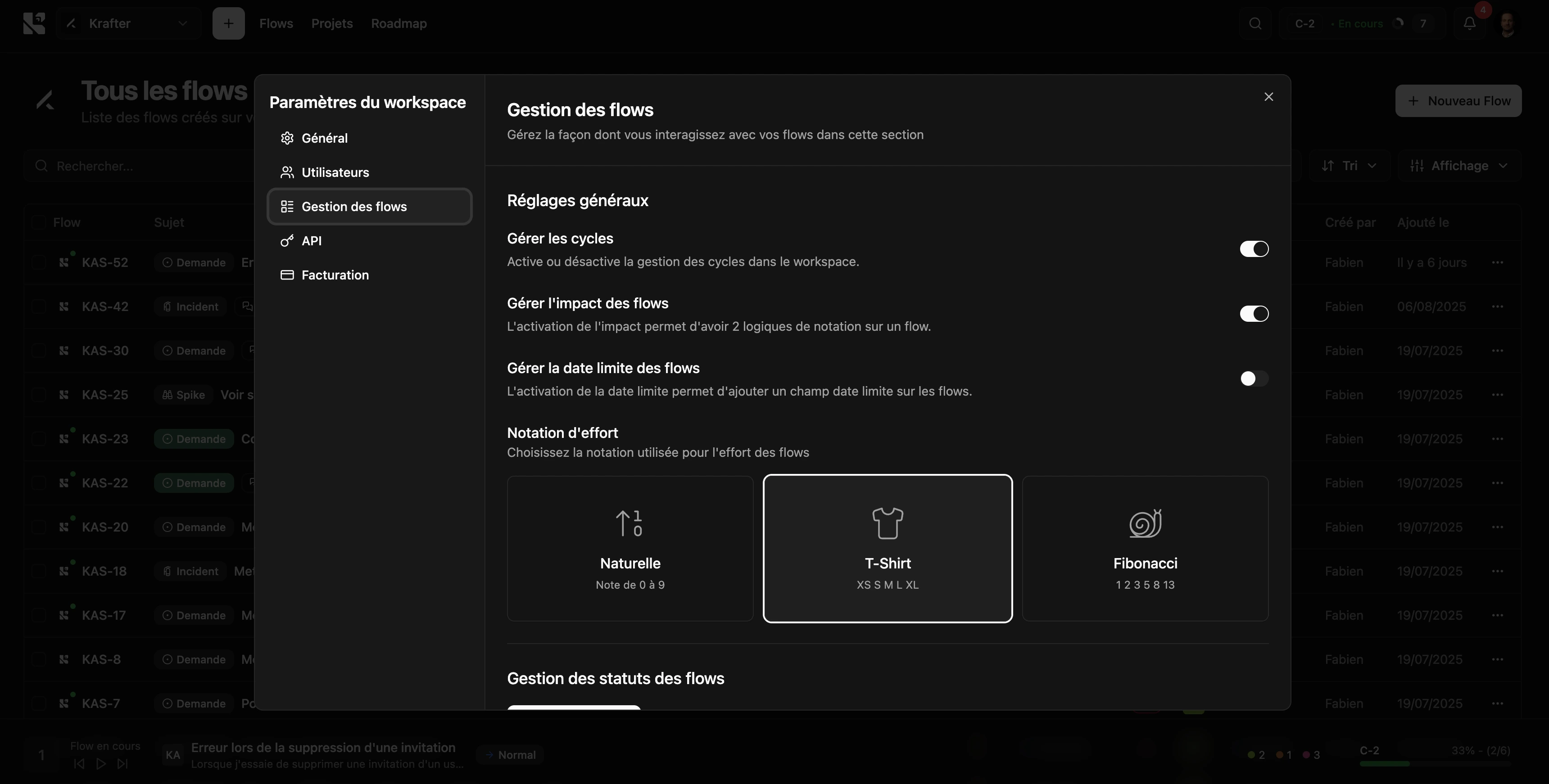Screen dimensions: 1549x784
Task: Open the current flow title in bottom bar
Action: (x=323, y=748)
